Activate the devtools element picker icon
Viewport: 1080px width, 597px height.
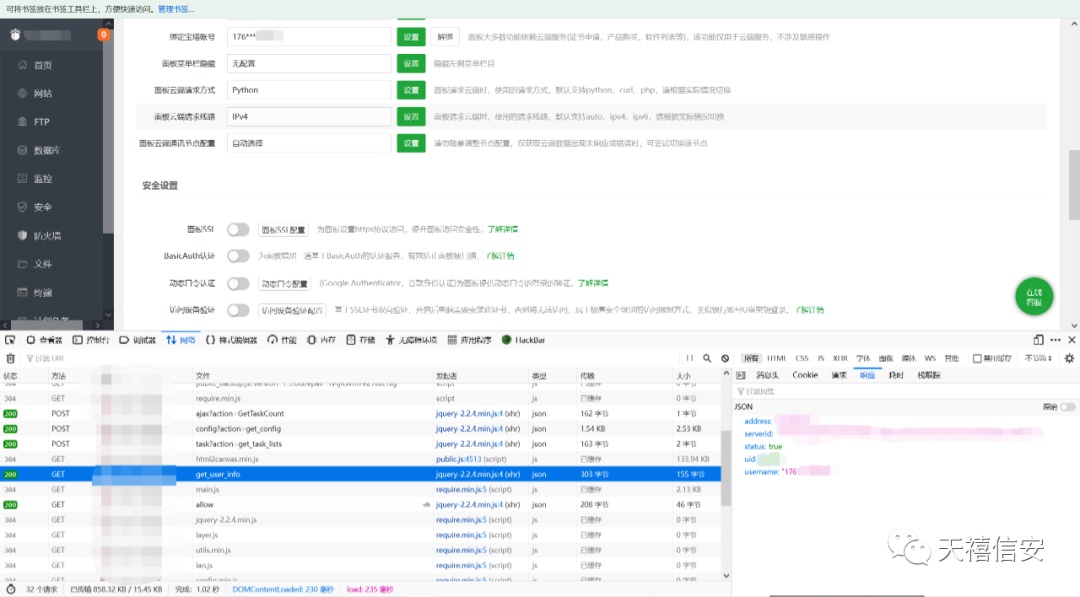click(10, 340)
